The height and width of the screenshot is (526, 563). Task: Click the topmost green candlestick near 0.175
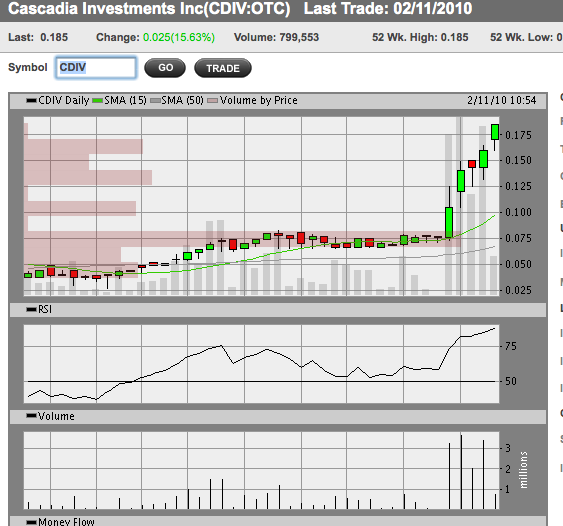coord(495,132)
